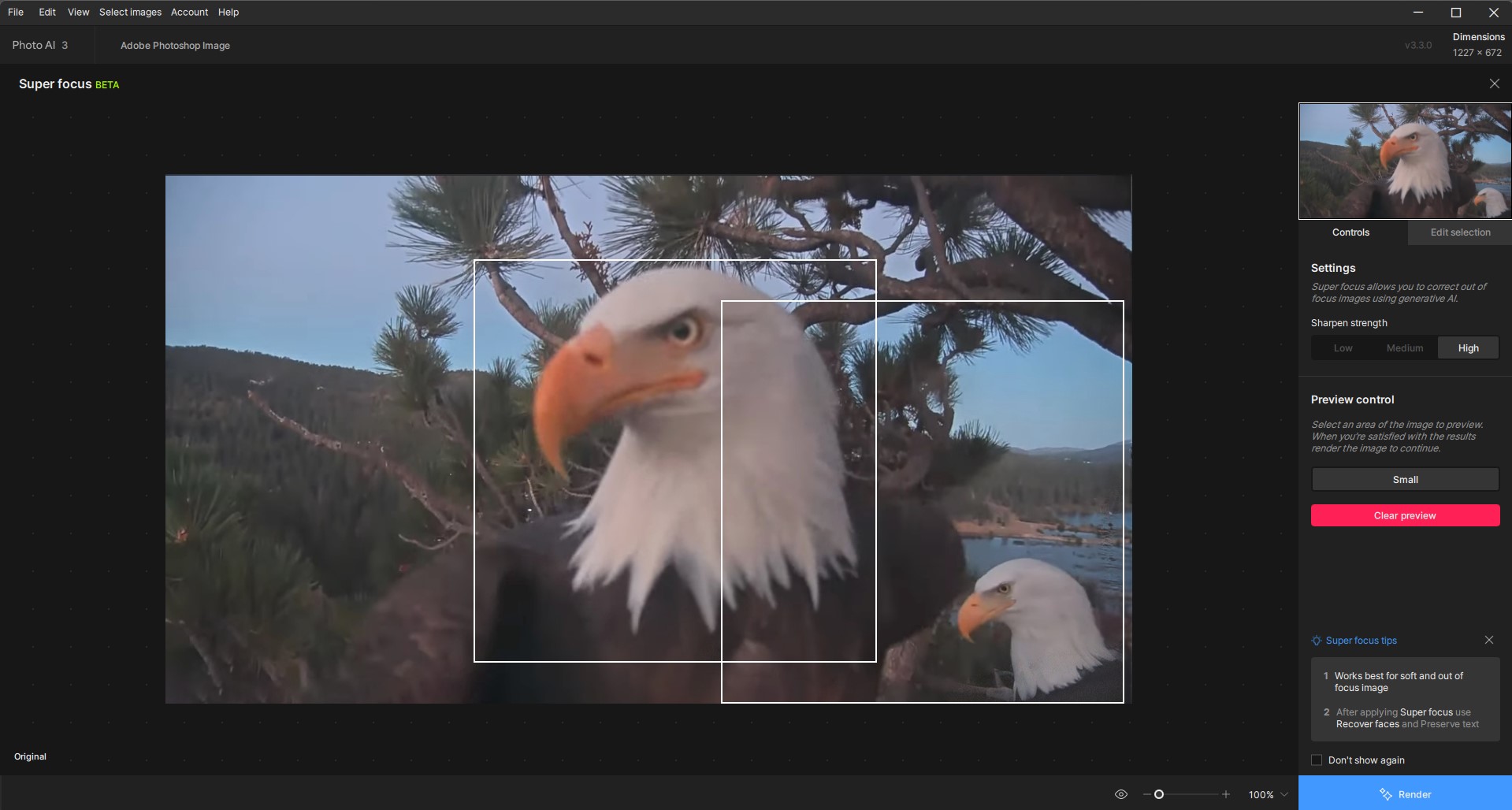Open the Select images menu

[130, 13]
